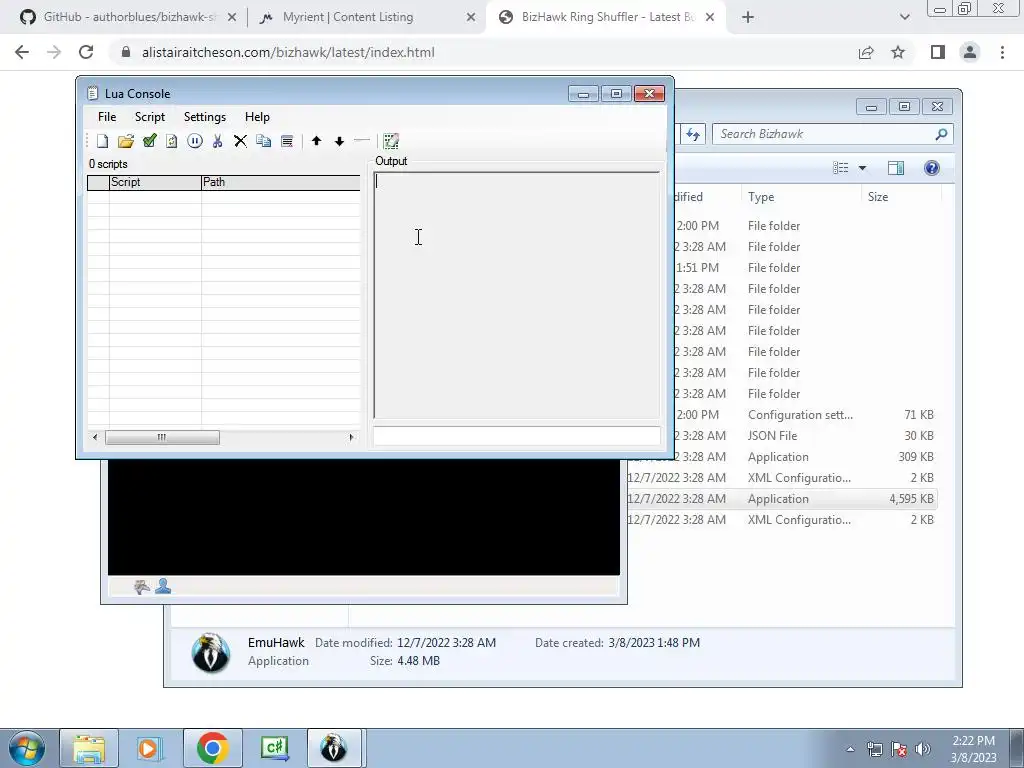Click the blue person icon in EmuHawk status bar
This screenshot has height=768, width=1024.
(163, 586)
